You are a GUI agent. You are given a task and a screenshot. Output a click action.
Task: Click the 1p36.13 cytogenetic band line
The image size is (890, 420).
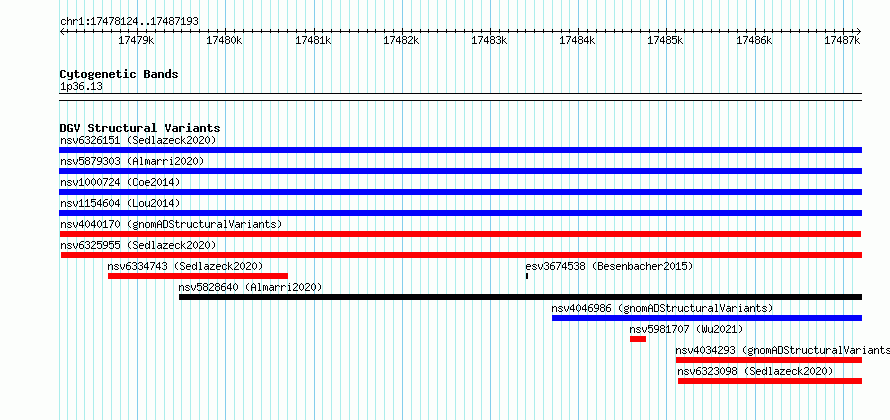[460, 97]
